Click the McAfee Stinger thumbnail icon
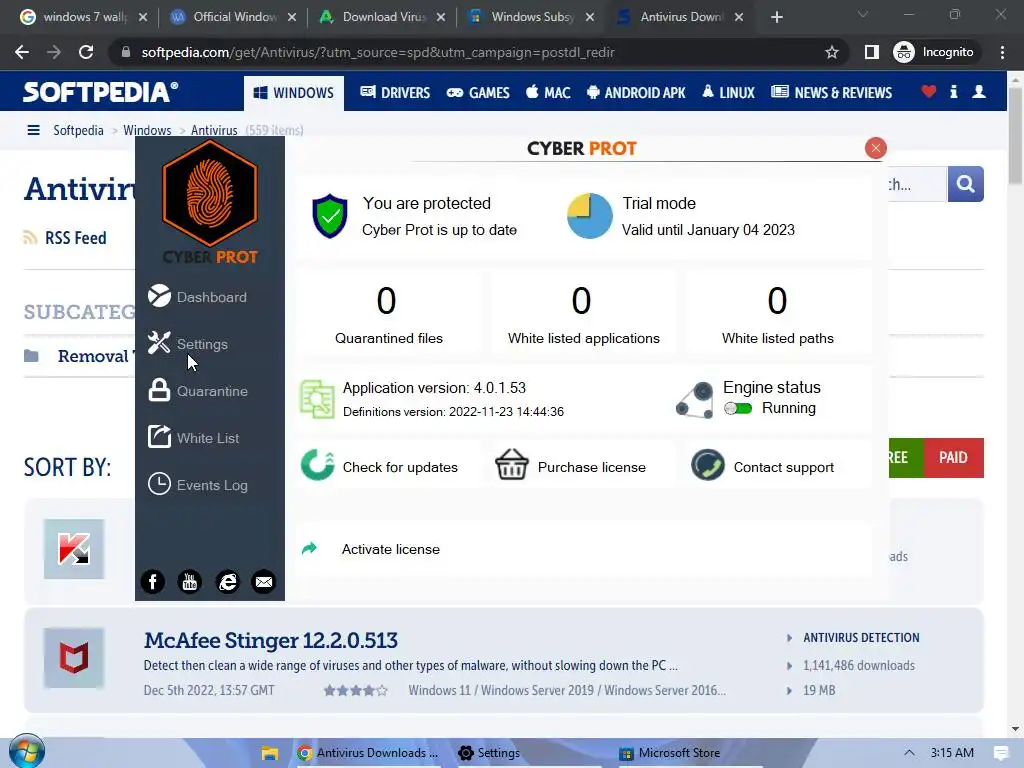The image size is (1024, 768). pos(74,658)
